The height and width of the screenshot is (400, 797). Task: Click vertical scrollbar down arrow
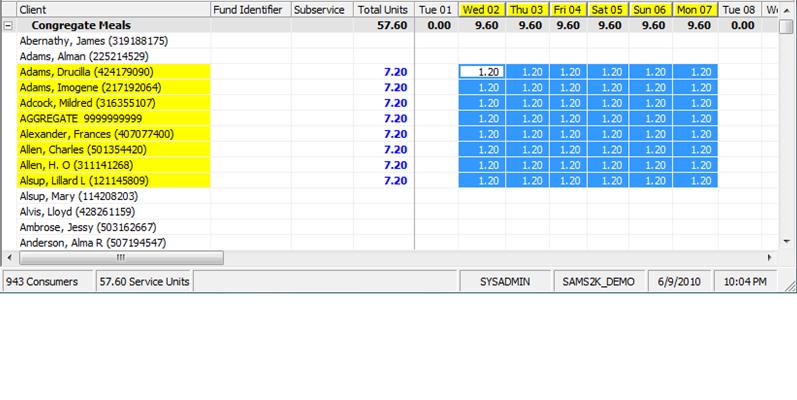coord(787,242)
